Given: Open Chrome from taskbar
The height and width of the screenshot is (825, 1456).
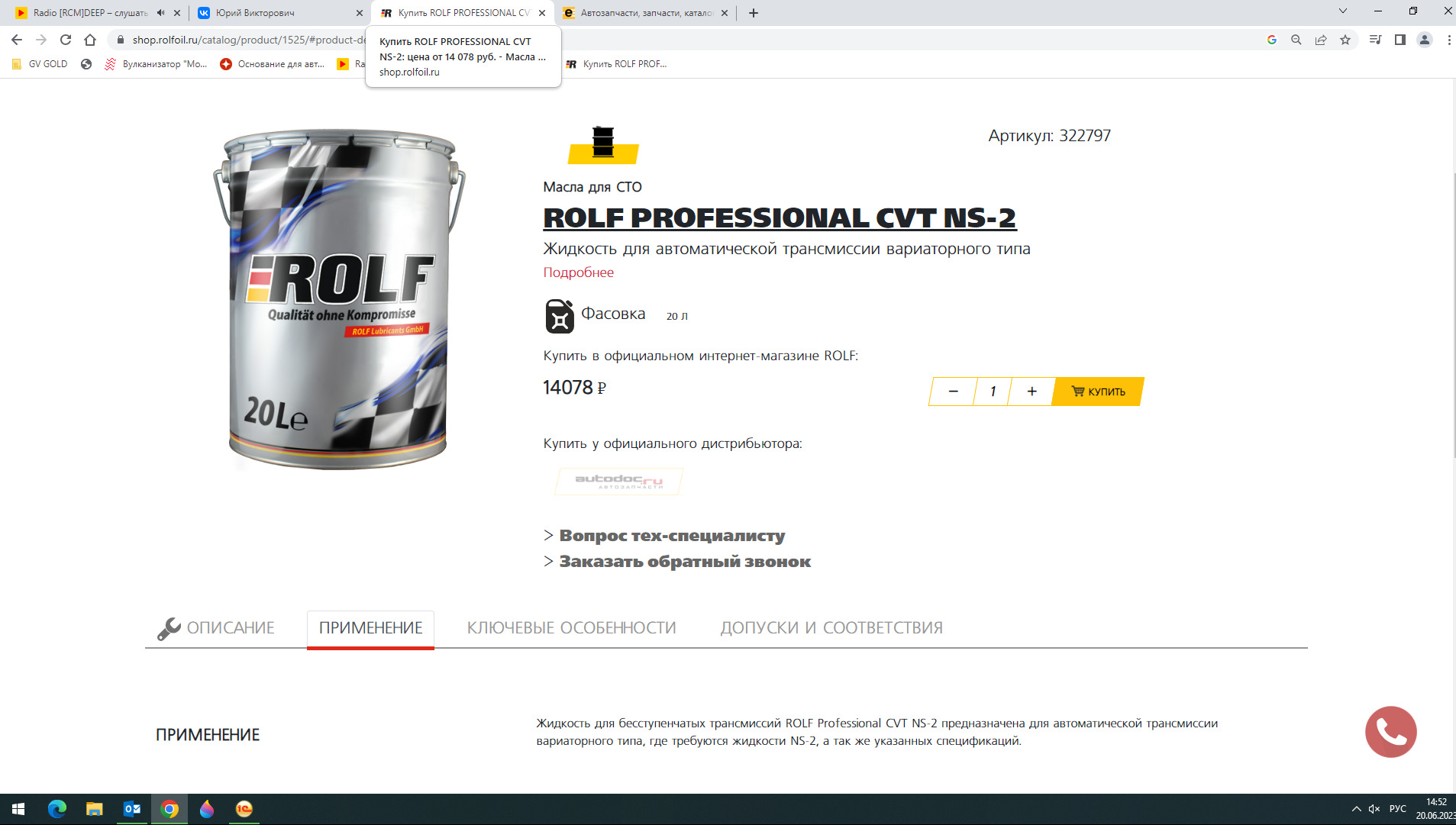Looking at the screenshot, I should point(169,809).
